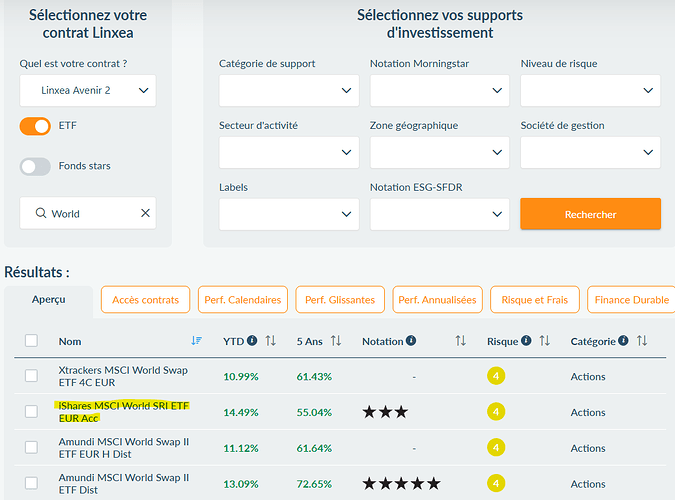Click risk badge 4 for Amundi EUR H Dist

click(496, 447)
